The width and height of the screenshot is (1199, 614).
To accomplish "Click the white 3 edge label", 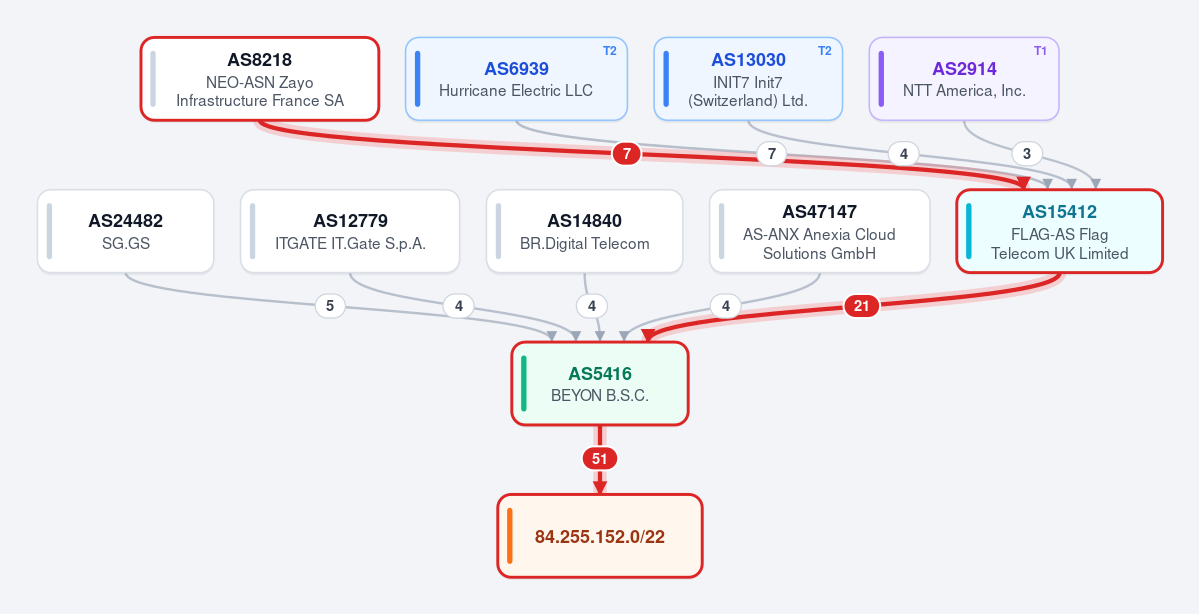I will coord(1027,154).
